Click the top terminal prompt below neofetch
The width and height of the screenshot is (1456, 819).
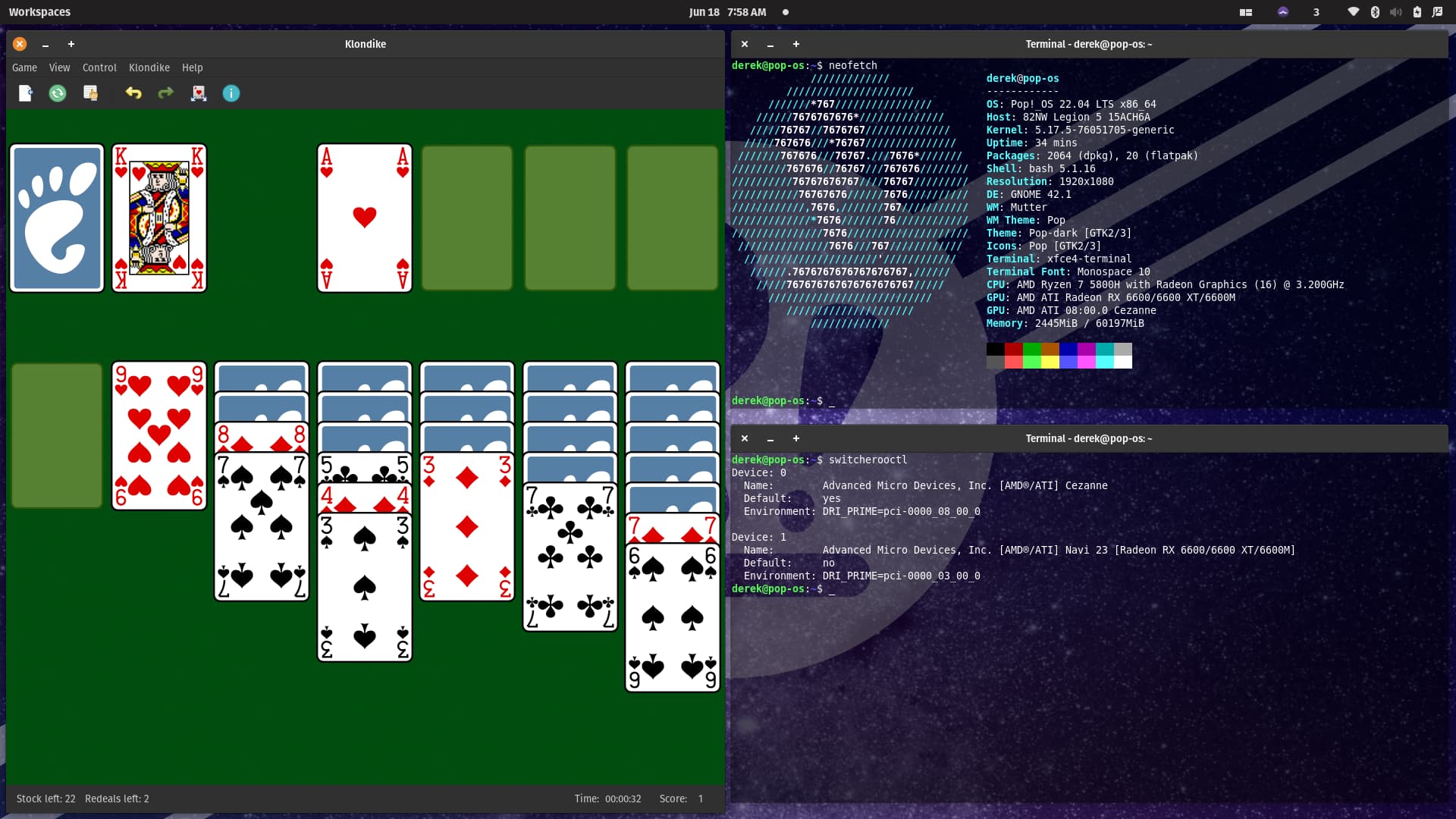783,400
